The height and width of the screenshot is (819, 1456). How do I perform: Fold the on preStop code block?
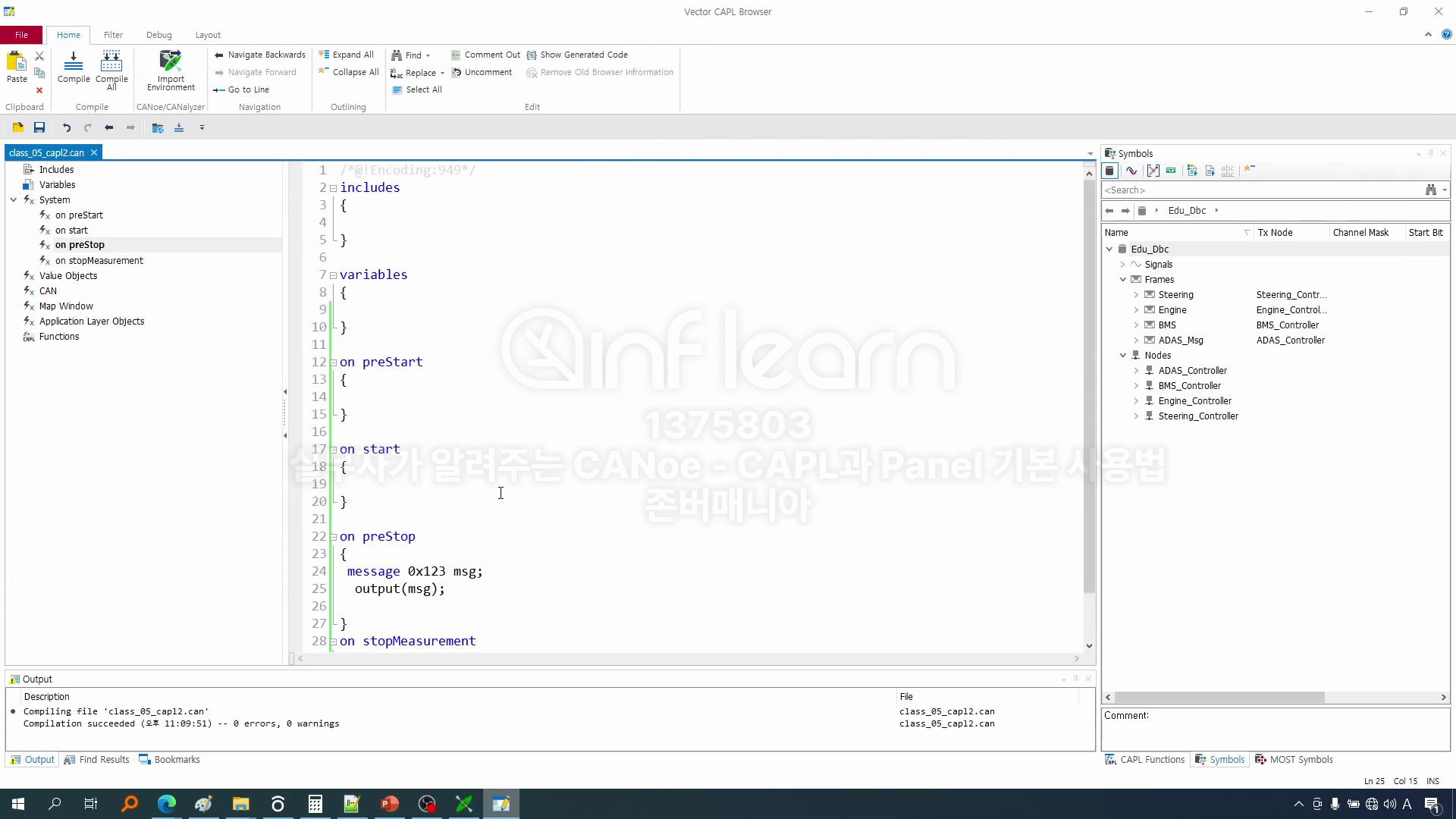pyautogui.click(x=333, y=537)
